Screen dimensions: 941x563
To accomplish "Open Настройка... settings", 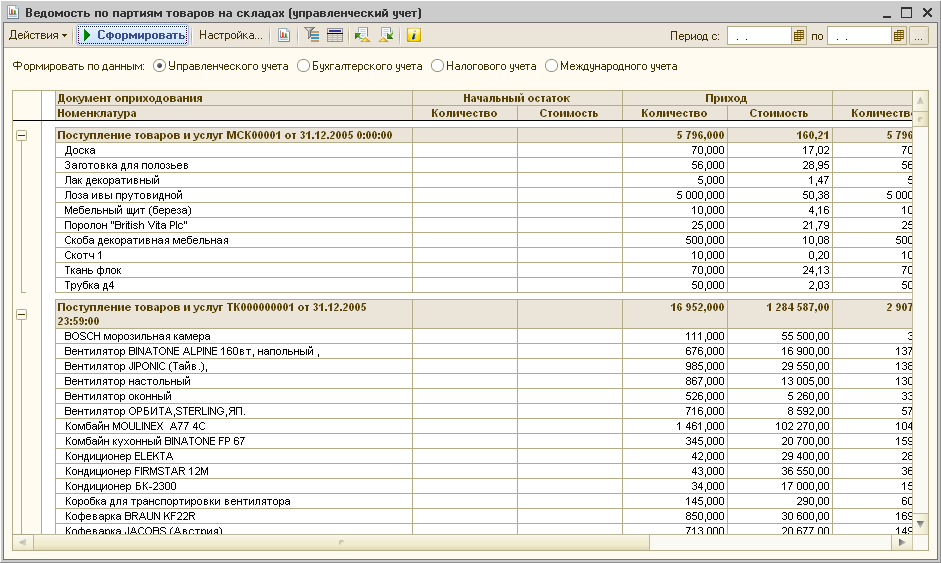I will click(230, 35).
